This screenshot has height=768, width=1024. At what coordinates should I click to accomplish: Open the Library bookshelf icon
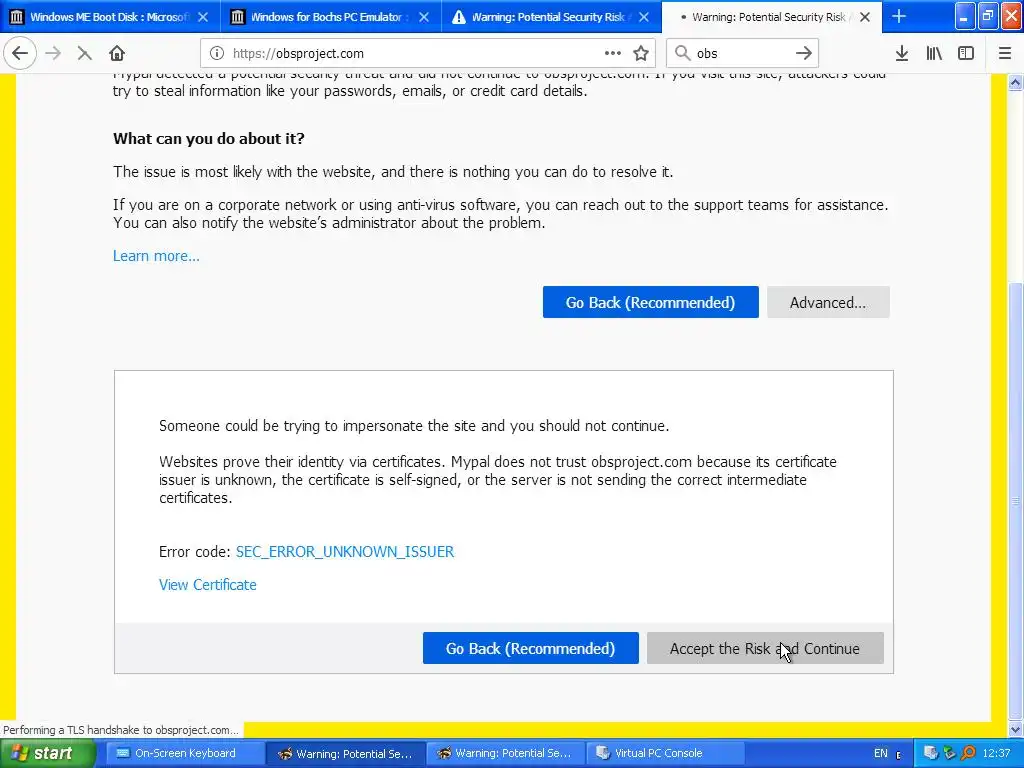point(934,54)
